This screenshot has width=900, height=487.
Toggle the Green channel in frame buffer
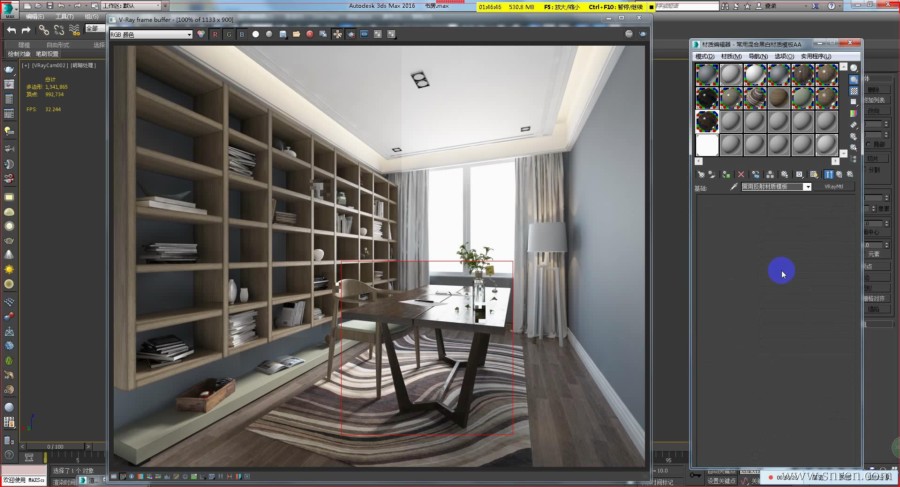pyautogui.click(x=228, y=34)
